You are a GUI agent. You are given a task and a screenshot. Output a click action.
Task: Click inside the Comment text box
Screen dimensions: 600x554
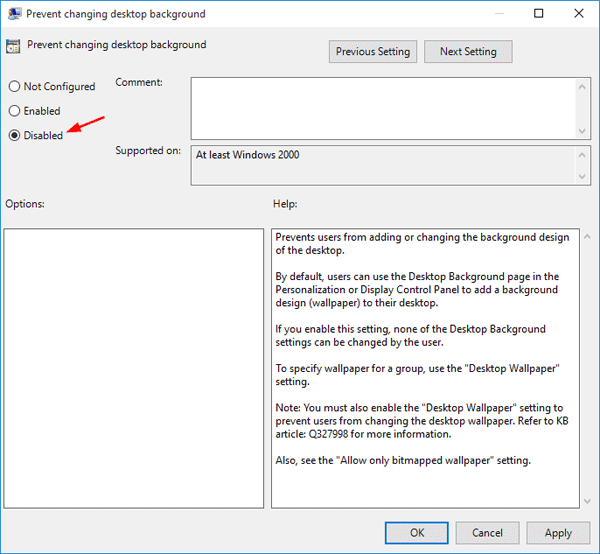point(380,107)
